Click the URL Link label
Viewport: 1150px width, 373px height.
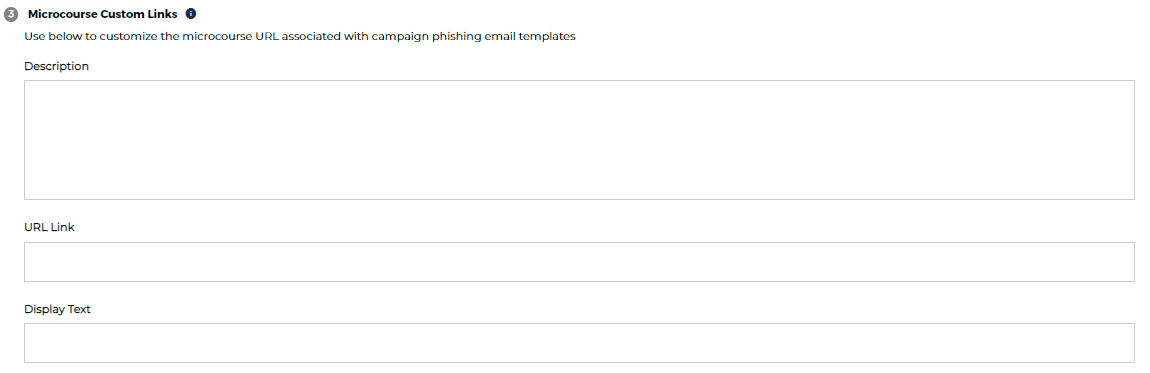click(49, 227)
